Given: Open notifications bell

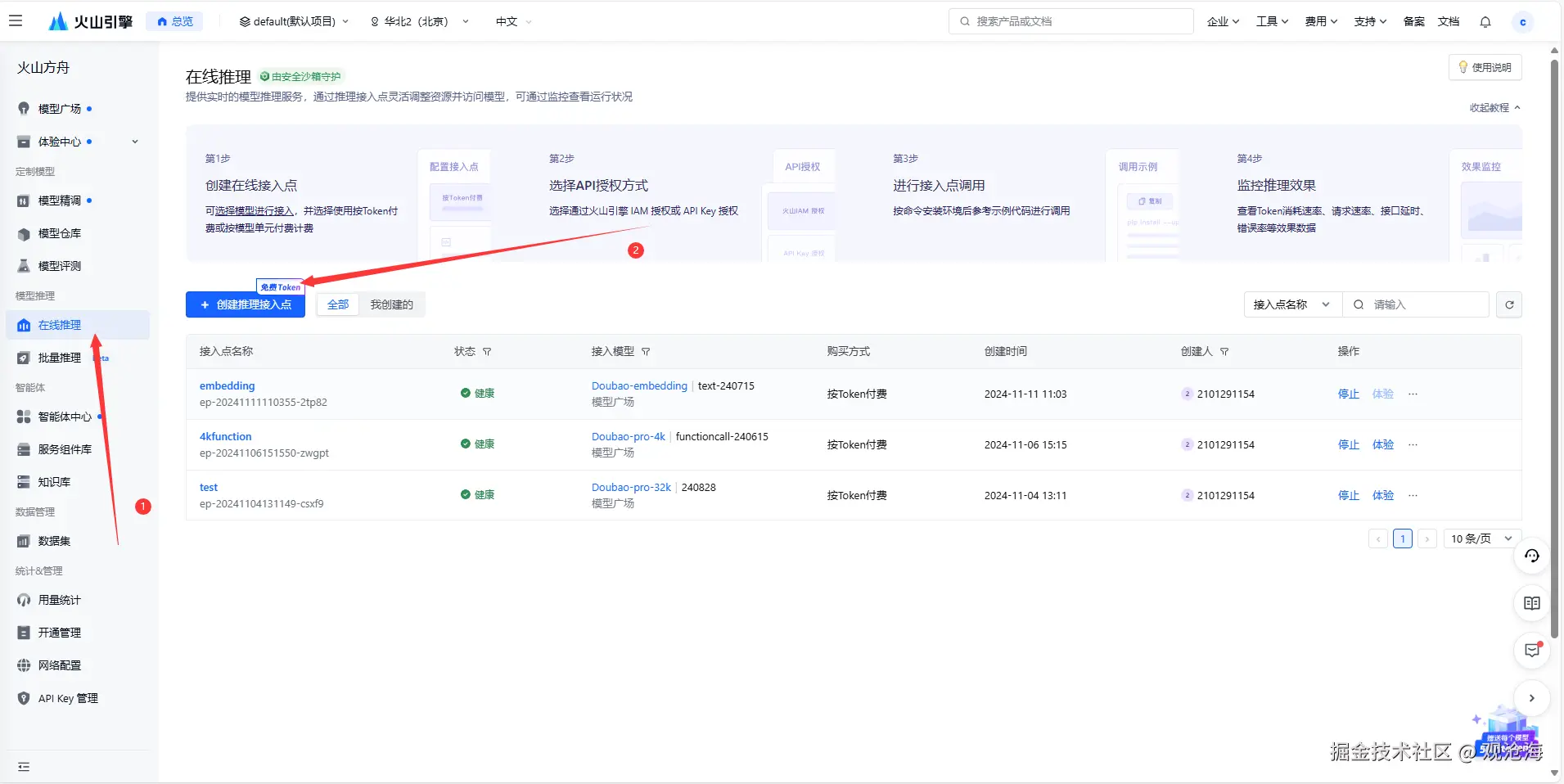Looking at the screenshot, I should coord(1485,22).
